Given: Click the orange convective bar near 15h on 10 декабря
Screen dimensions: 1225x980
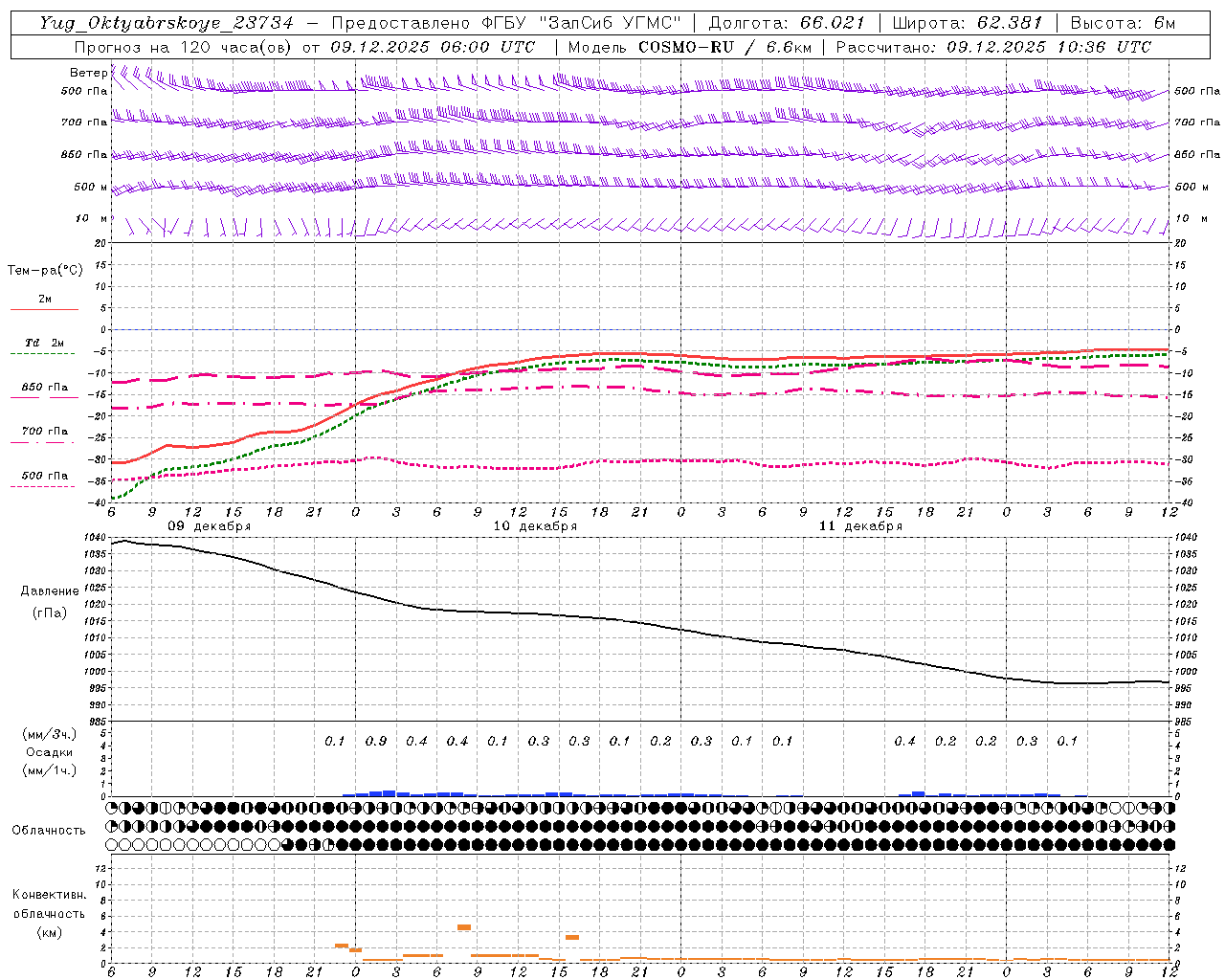Looking at the screenshot, I should [572, 937].
